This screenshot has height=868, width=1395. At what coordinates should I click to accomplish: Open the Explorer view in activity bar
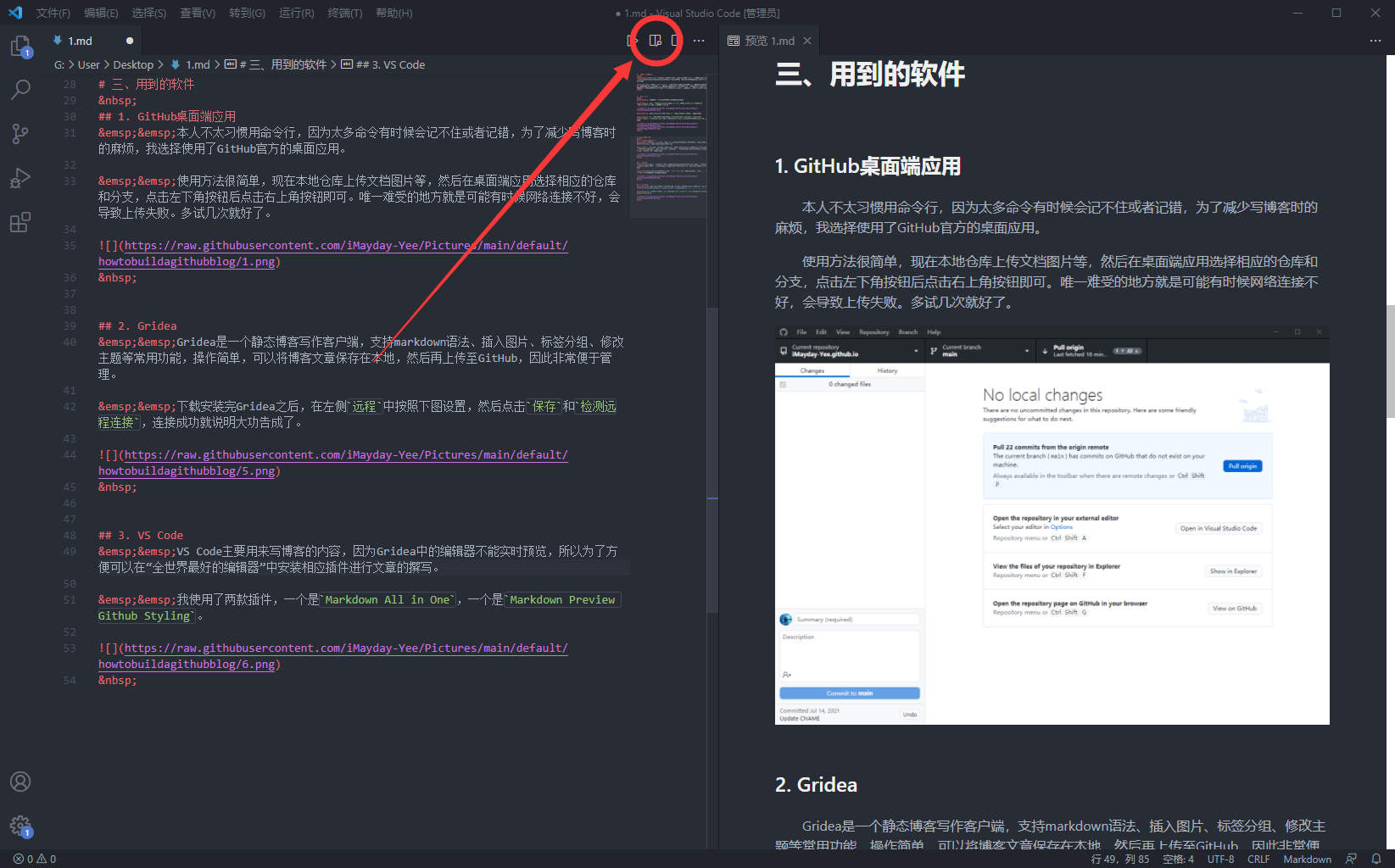(20, 46)
